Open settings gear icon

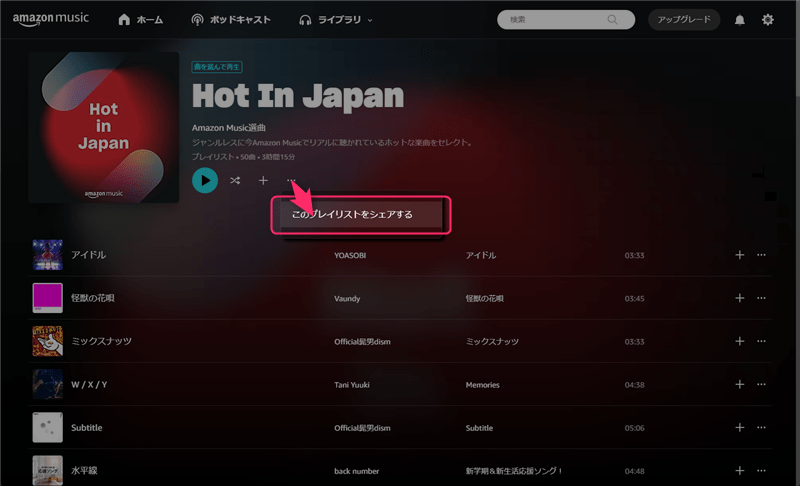point(767,20)
